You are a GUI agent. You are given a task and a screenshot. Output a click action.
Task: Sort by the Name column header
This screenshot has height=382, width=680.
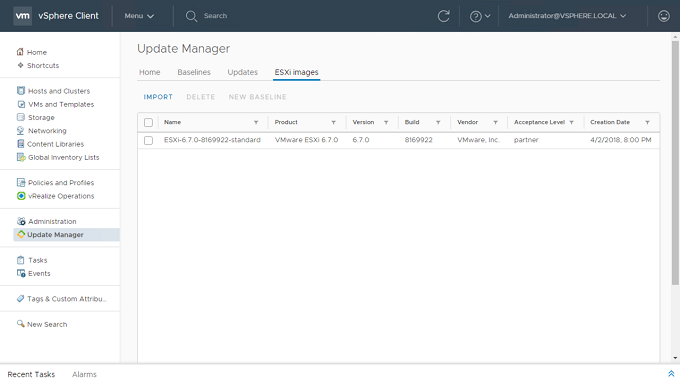click(x=172, y=122)
